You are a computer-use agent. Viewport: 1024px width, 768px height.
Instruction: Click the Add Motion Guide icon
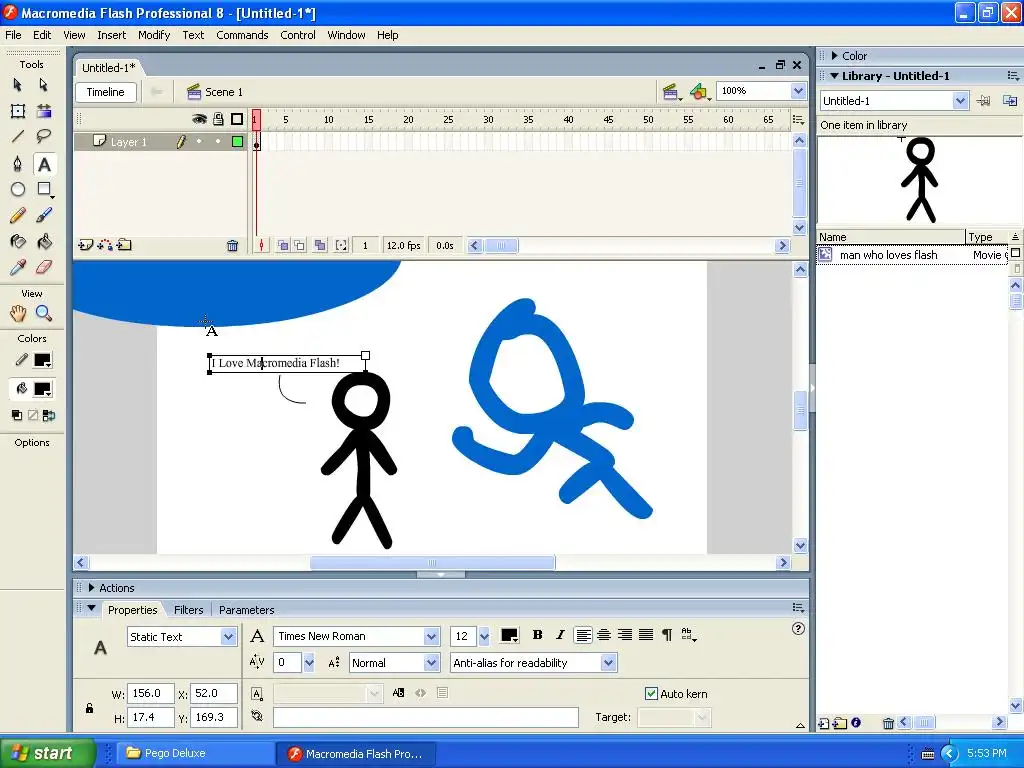104,246
